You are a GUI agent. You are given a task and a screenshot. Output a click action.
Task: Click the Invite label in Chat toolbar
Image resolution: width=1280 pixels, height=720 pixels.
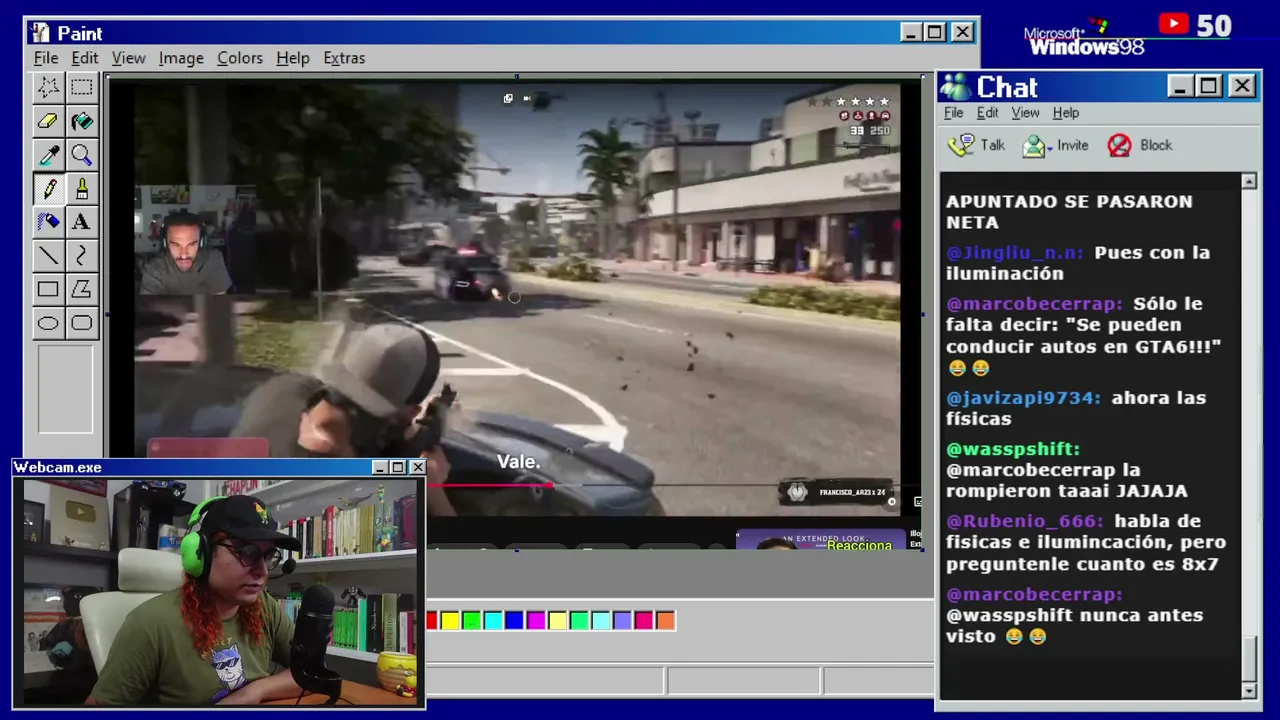click(1073, 145)
